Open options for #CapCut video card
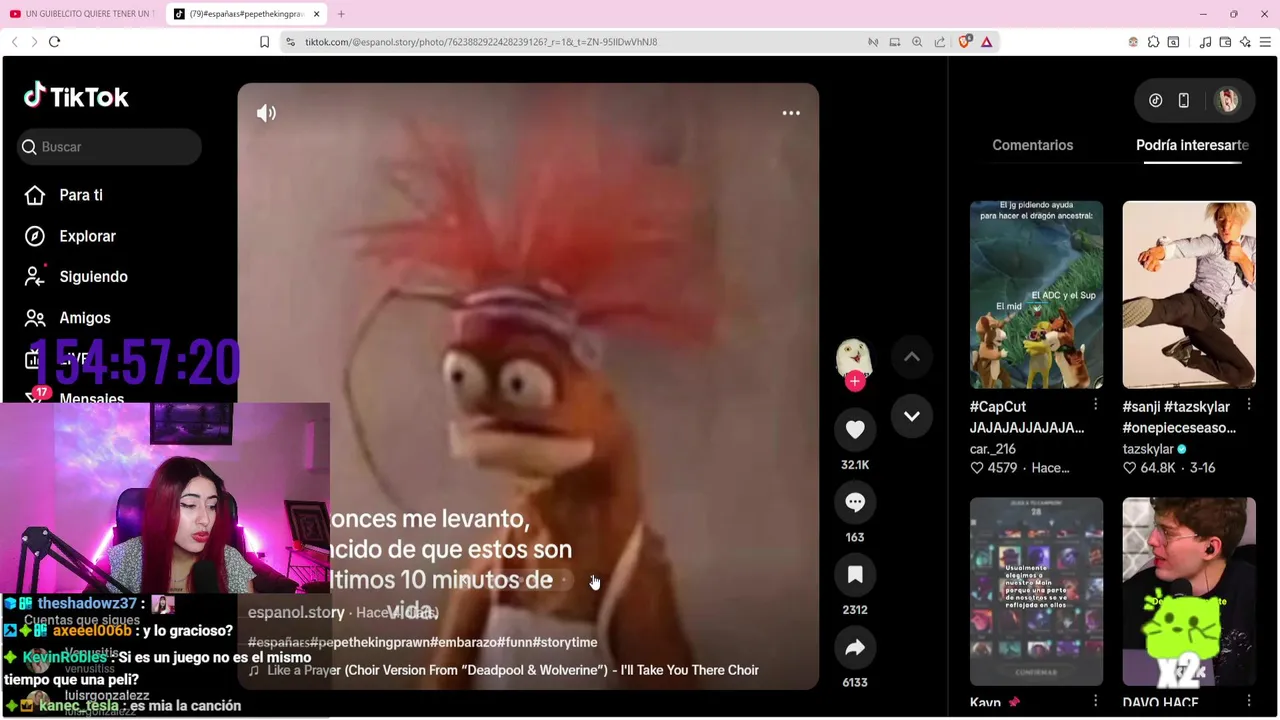Screen dimensions: 1280x720 1095,405
